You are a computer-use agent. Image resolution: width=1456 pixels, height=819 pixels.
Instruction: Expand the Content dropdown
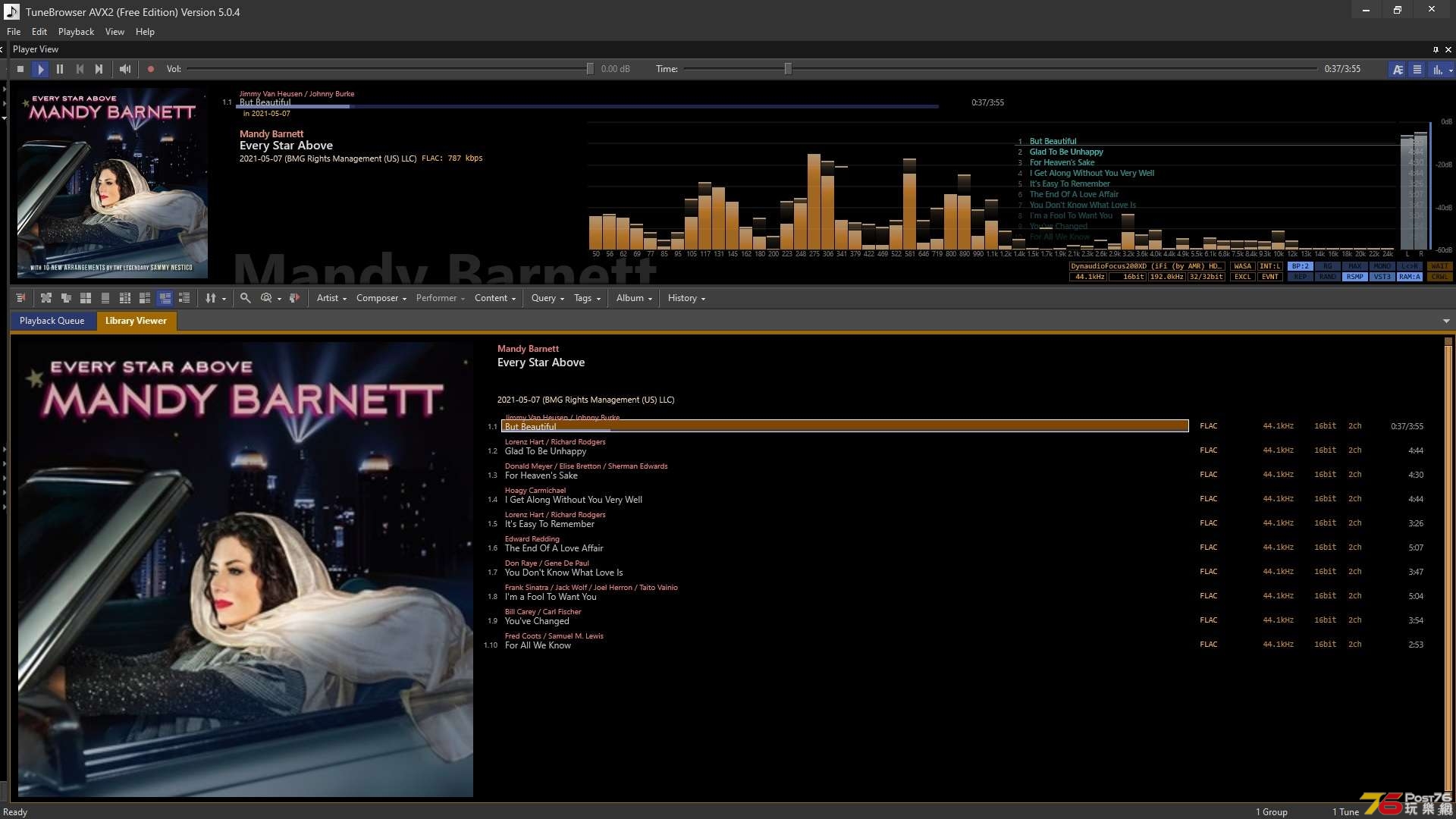click(x=495, y=298)
